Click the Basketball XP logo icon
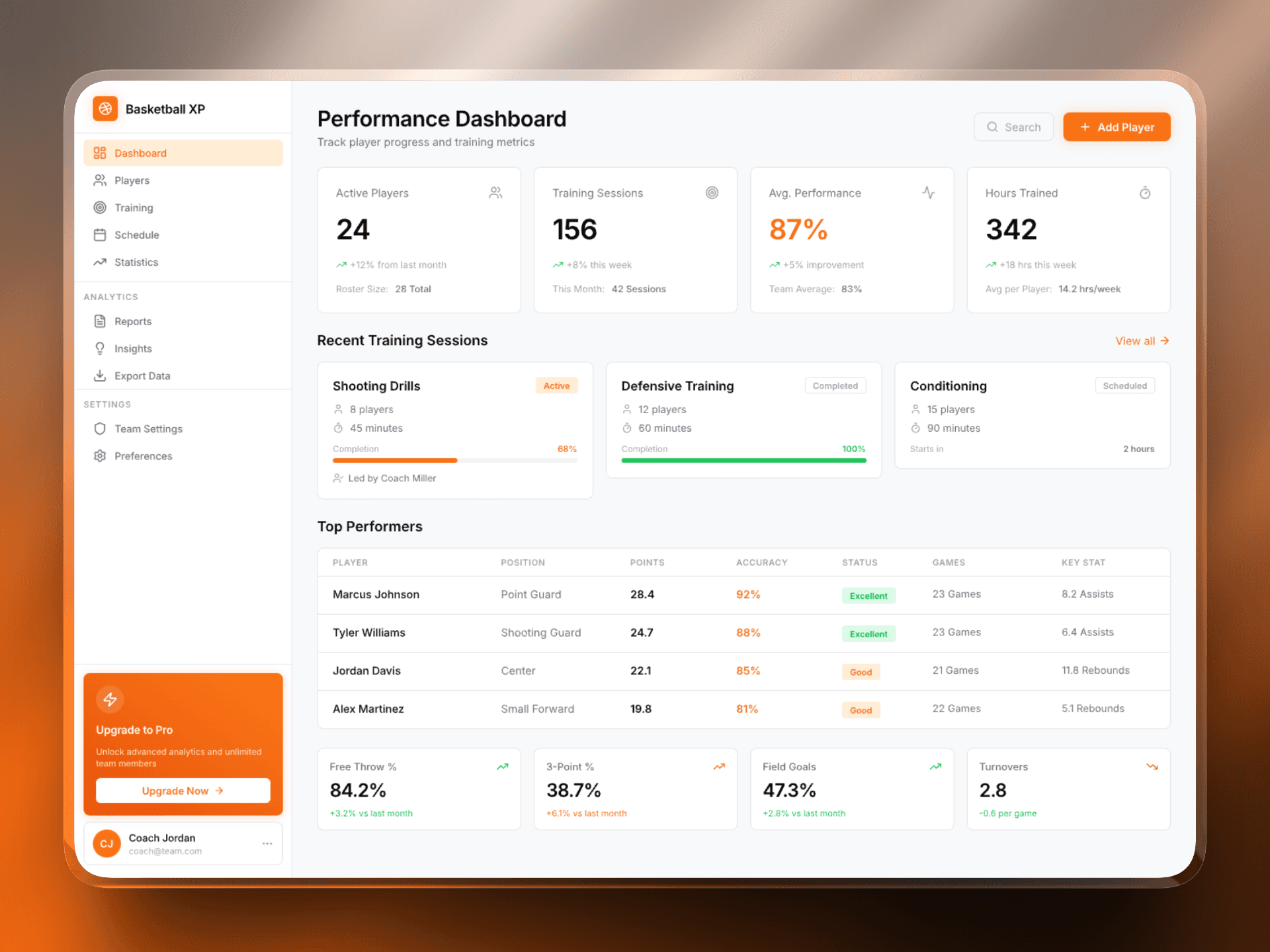Viewport: 1270px width, 952px height. 105,109
